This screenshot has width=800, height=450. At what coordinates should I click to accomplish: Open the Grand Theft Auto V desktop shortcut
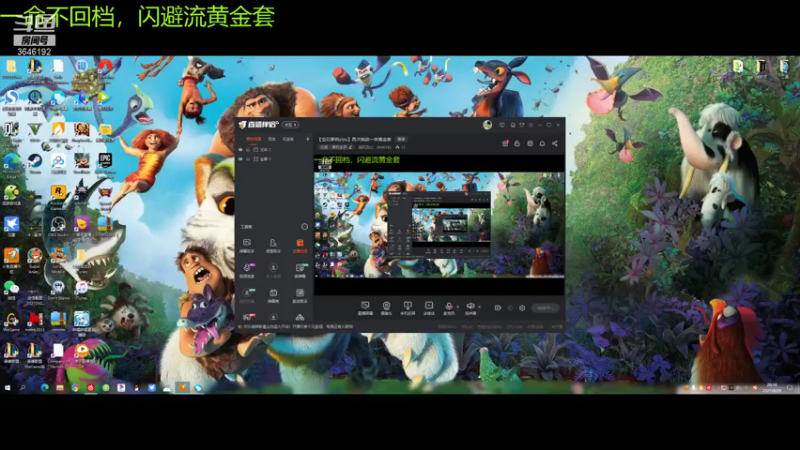pos(35,132)
